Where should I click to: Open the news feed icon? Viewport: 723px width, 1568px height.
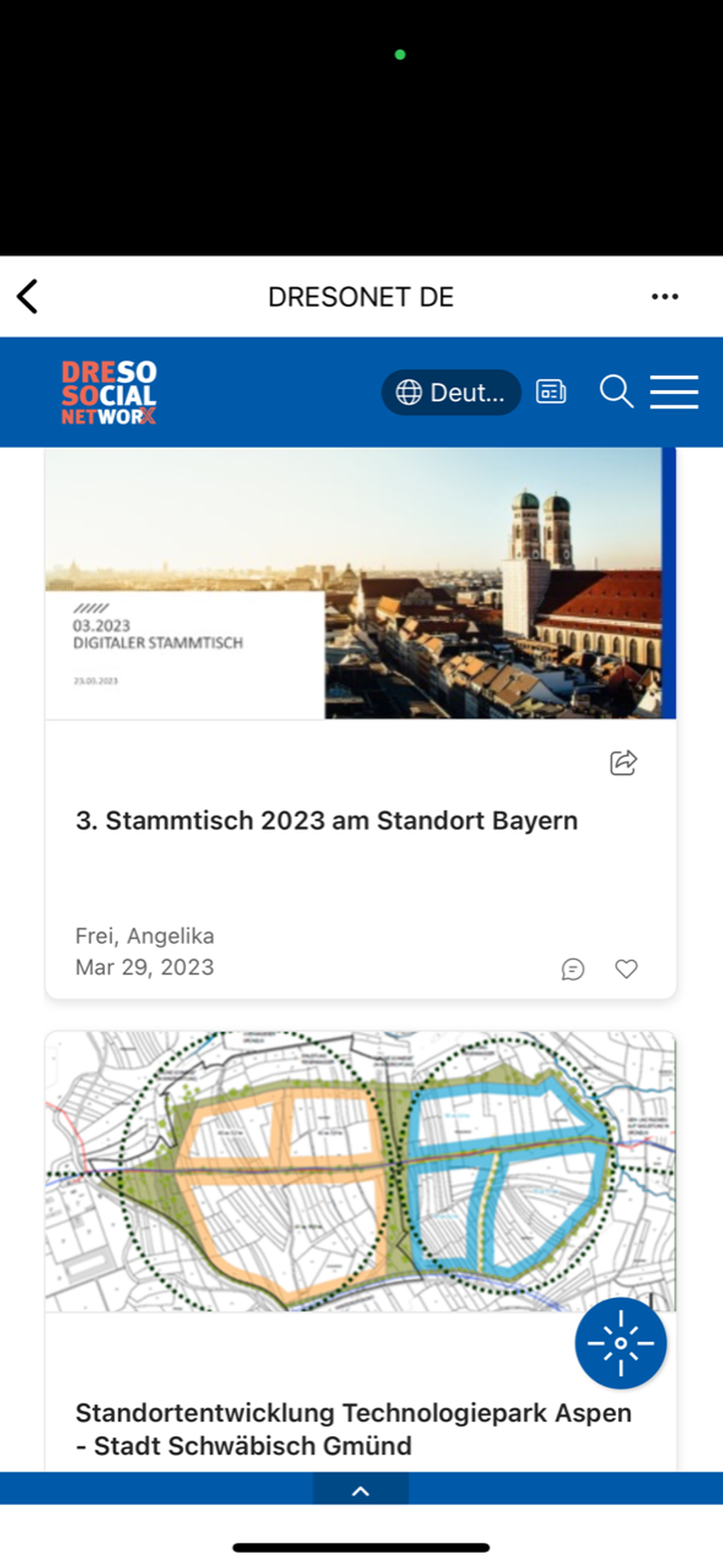pos(550,392)
